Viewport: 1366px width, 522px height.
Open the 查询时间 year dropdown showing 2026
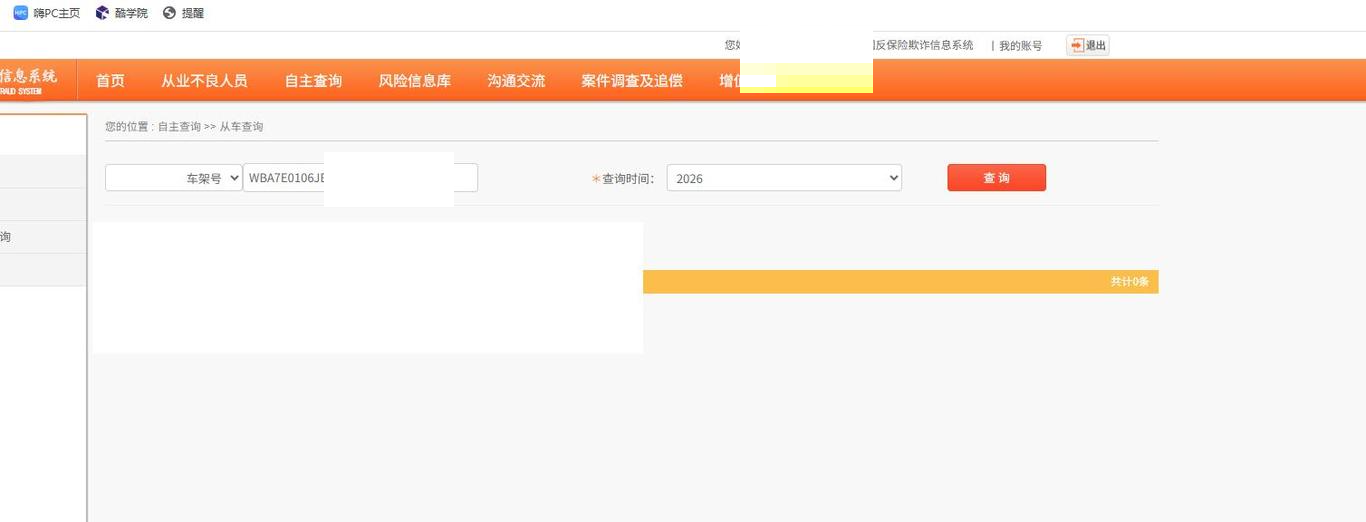[x=784, y=178]
